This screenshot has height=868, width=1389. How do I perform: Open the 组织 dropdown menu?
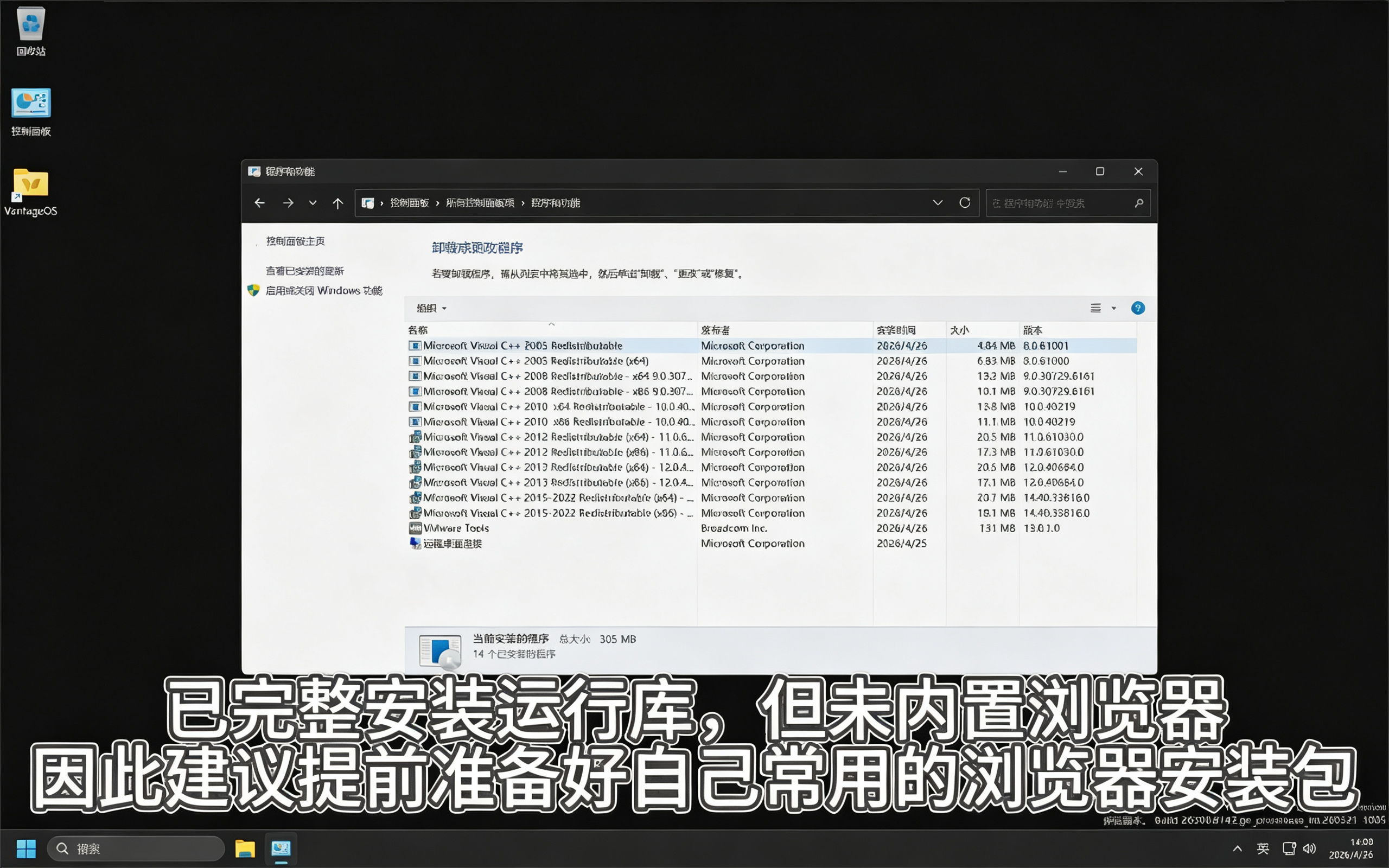click(432, 308)
